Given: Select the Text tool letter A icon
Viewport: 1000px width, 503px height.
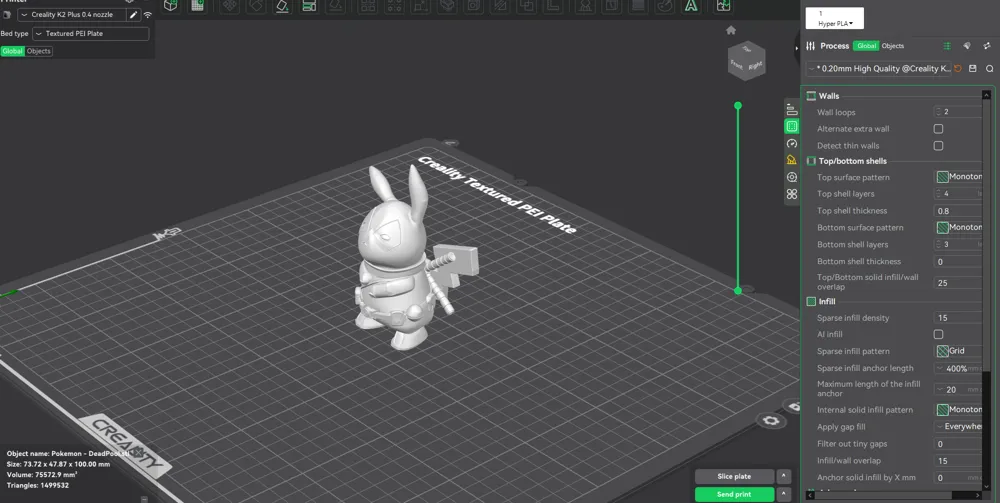Looking at the screenshot, I should click(691, 6).
